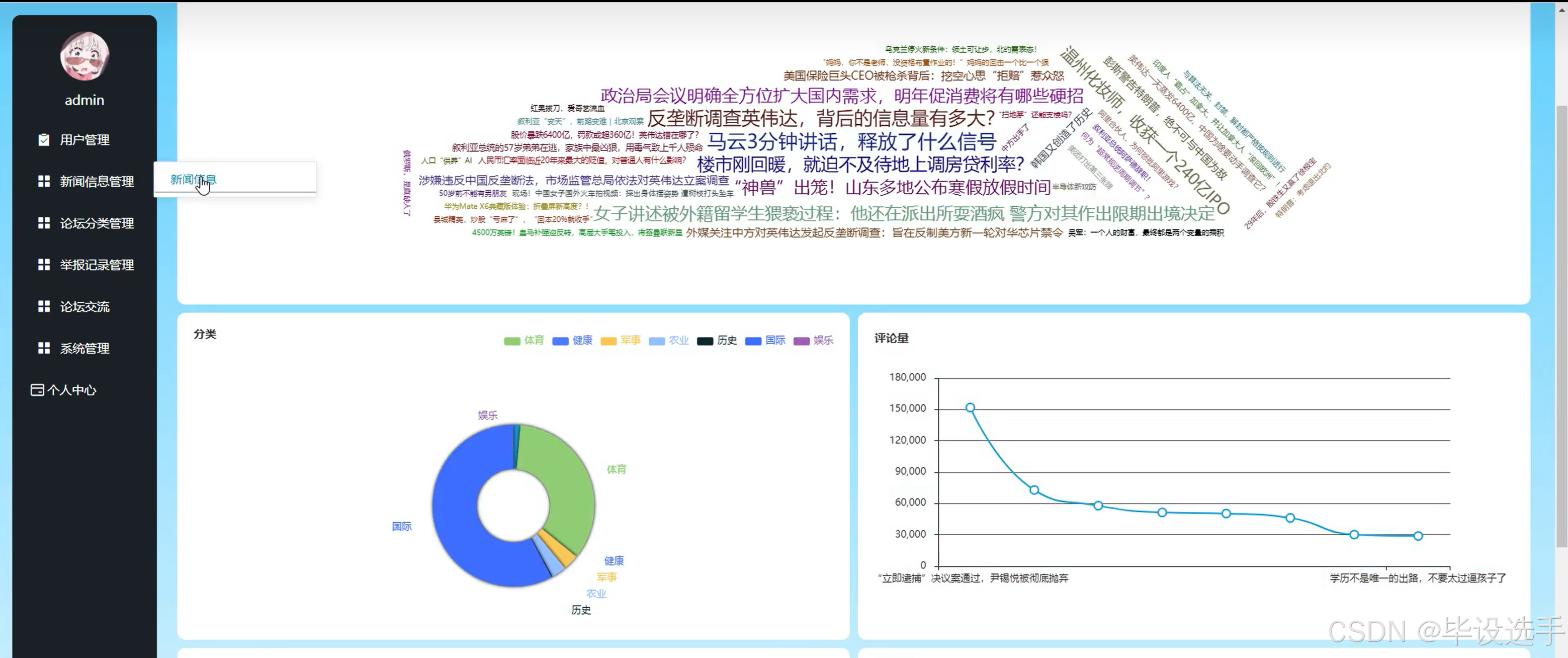Click the 娱乐 label above the donut chart
This screenshot has height=658, width=1568.
point(488,415)
